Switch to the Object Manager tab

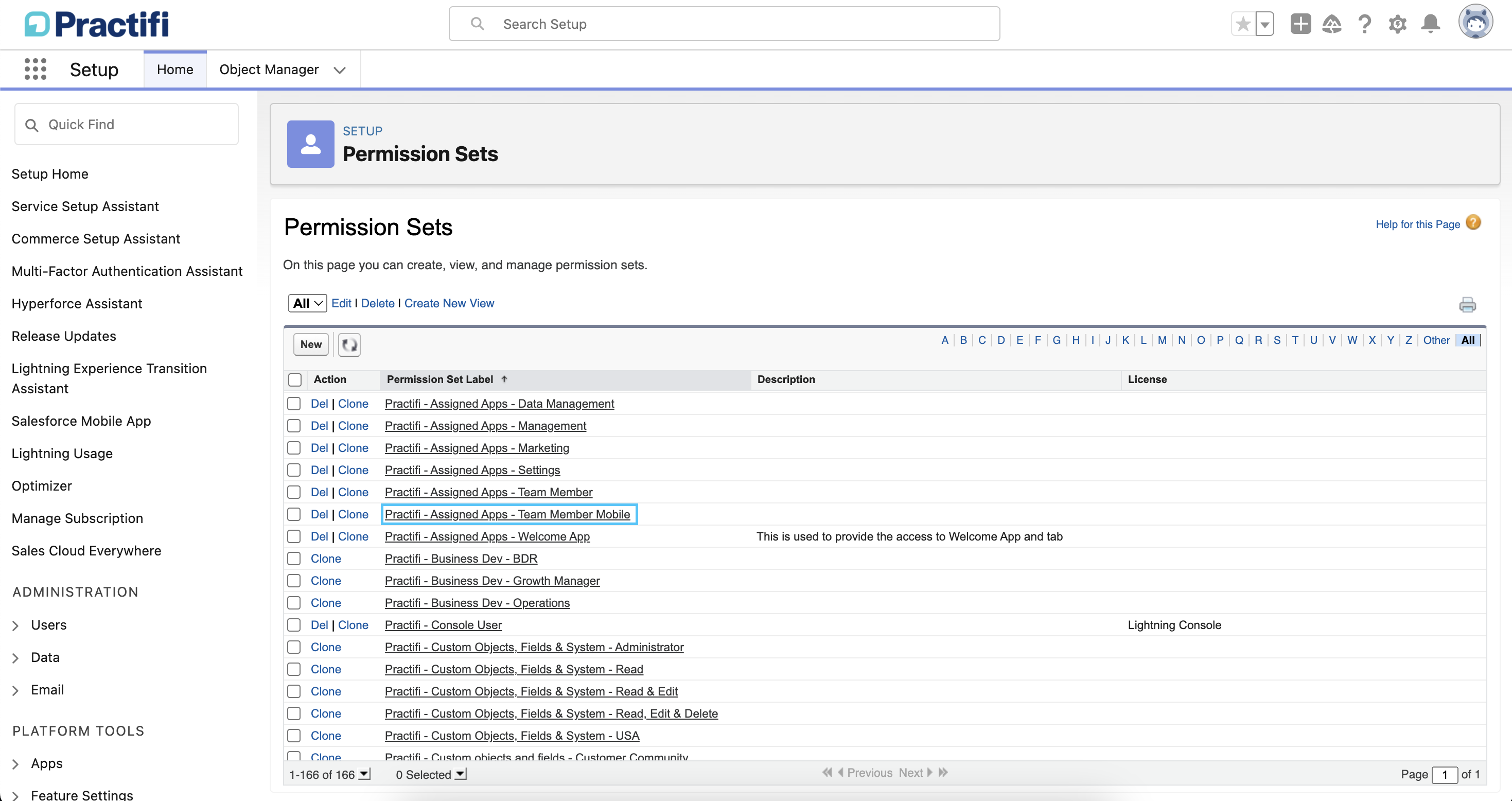(269, 69)
